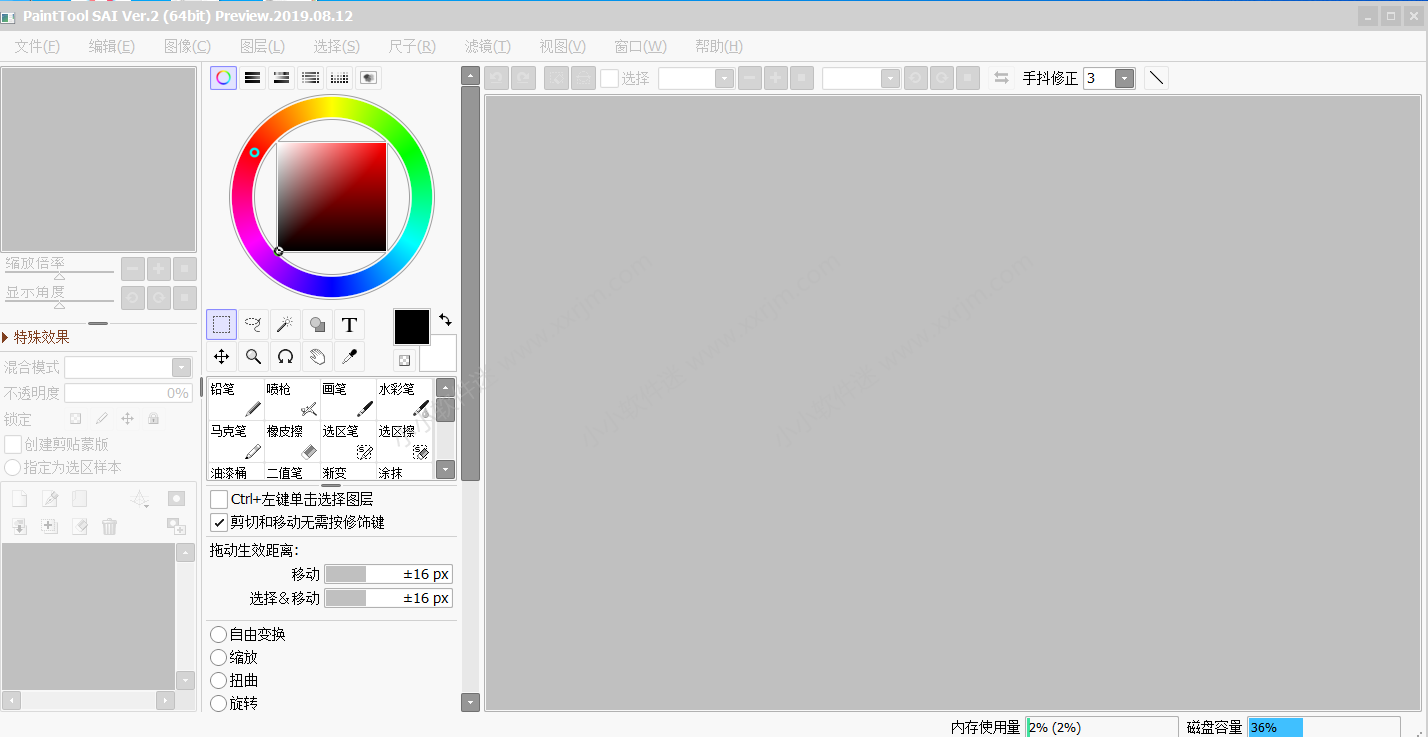Select the move tool

pos(222,356)
